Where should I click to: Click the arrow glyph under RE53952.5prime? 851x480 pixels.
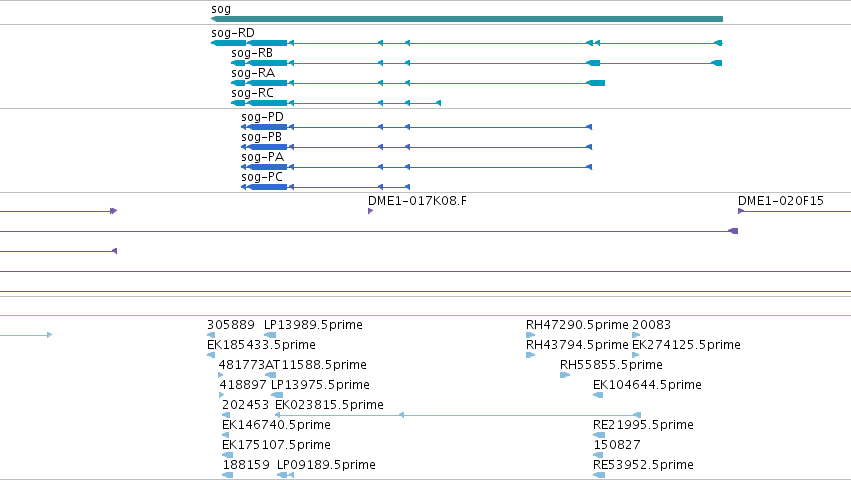click(x=599, y=475)
